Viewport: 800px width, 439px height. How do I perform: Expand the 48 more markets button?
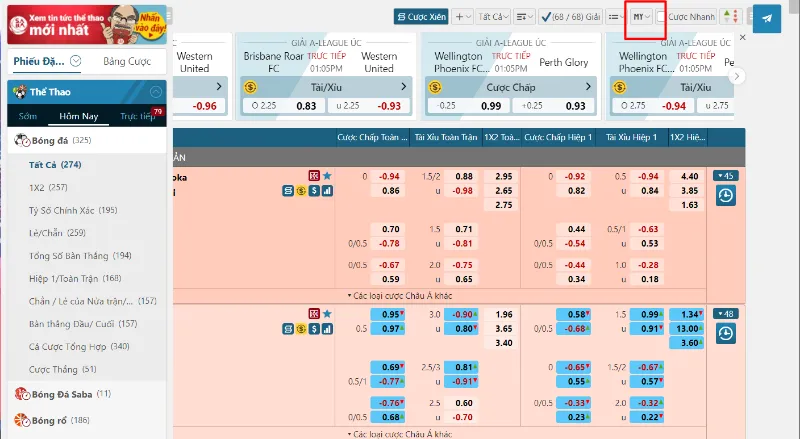coord(726,313)
